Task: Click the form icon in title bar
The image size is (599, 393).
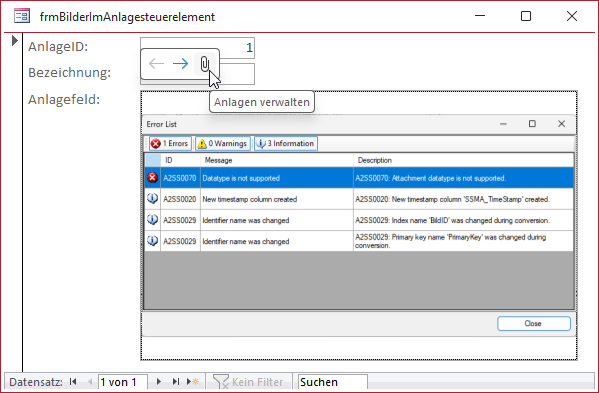Action: tap(22, 16)
